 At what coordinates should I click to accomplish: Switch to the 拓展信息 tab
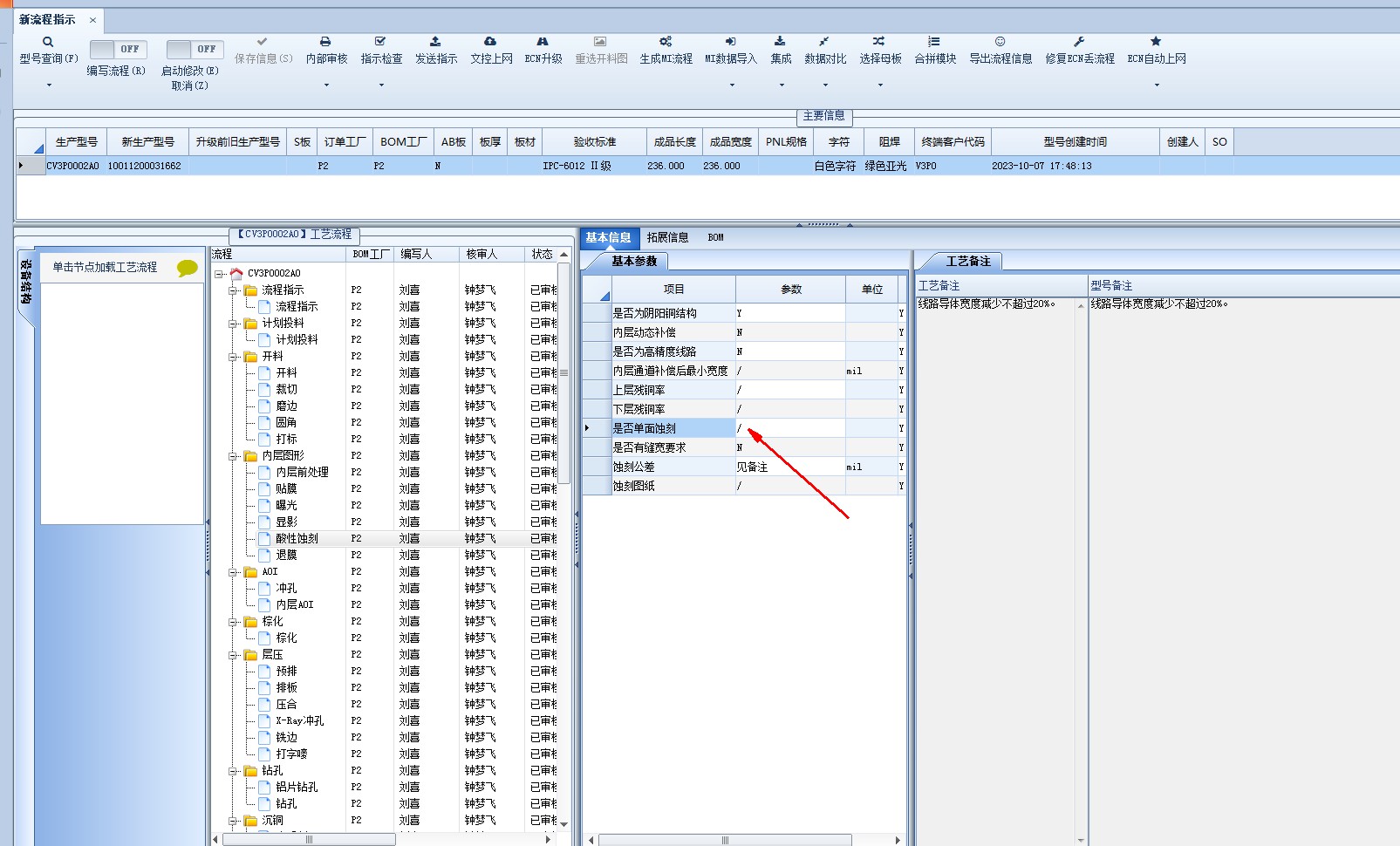(667, 237)
